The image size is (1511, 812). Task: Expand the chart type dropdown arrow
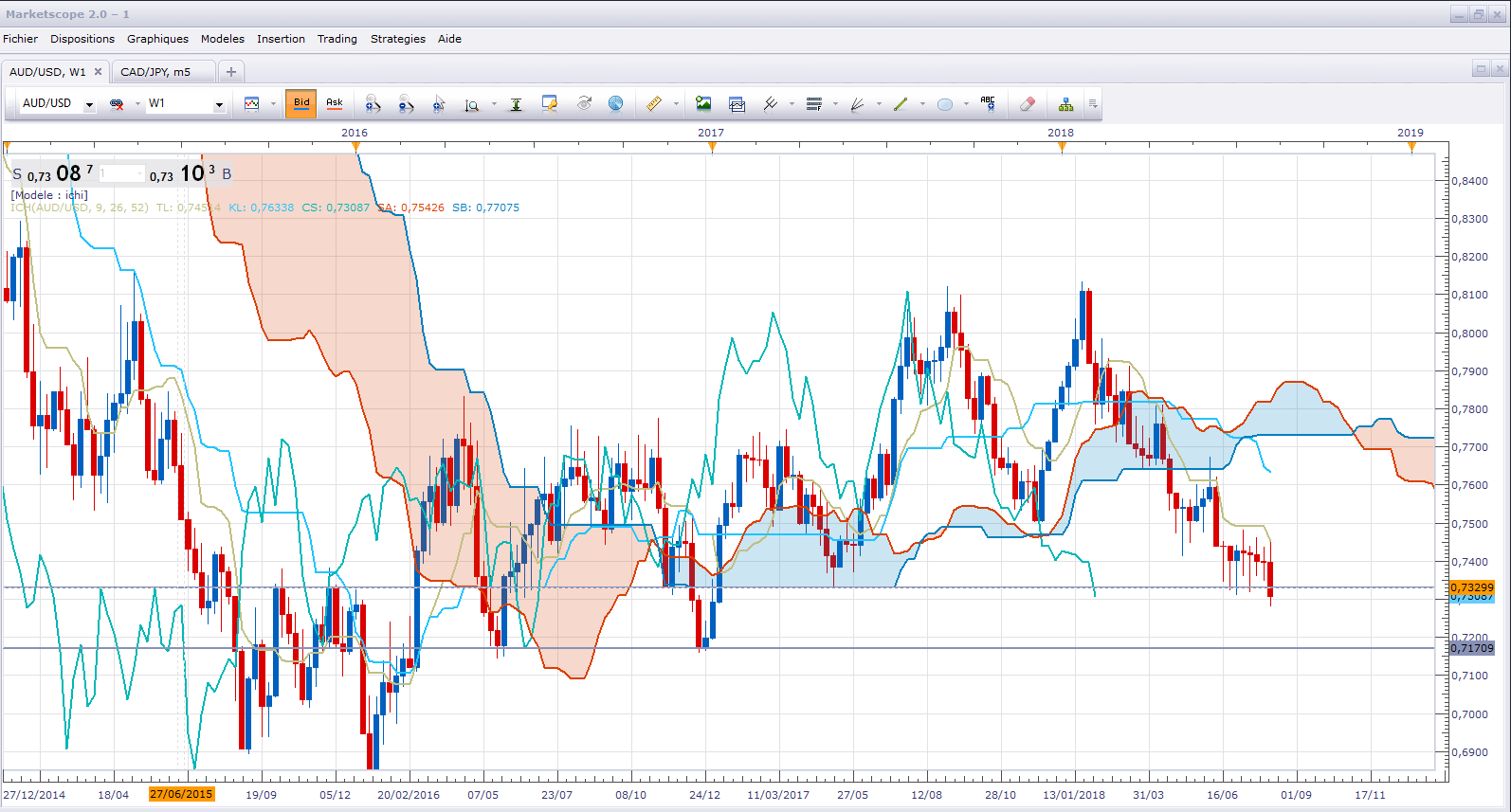pyautogui.click(x=273, y=103)
